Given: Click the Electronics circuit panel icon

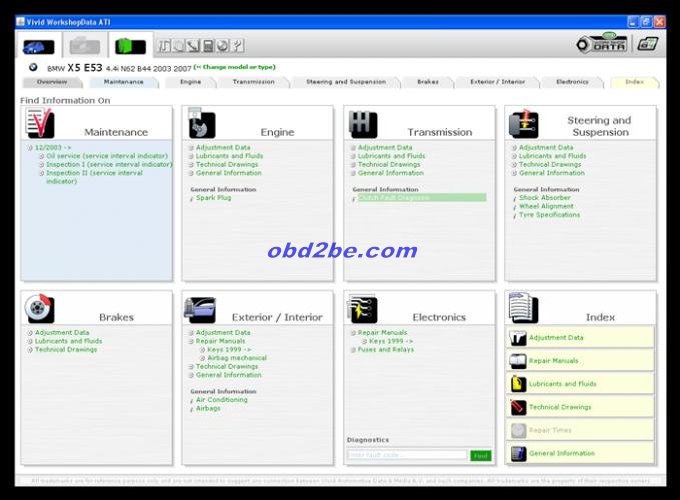Looking at the screenshot, I should click(x=362, y=309).
